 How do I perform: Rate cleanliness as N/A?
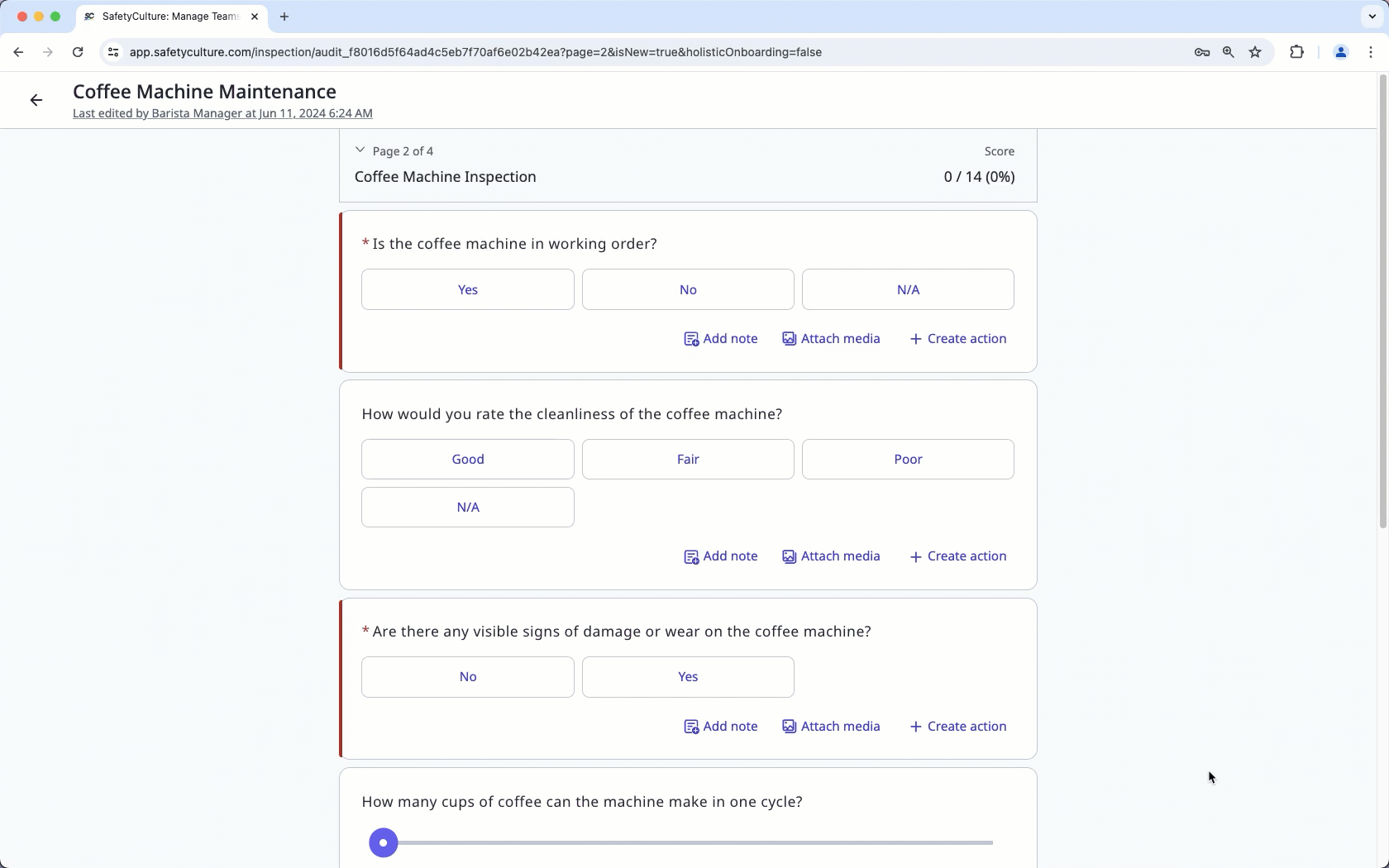point(468,507)
